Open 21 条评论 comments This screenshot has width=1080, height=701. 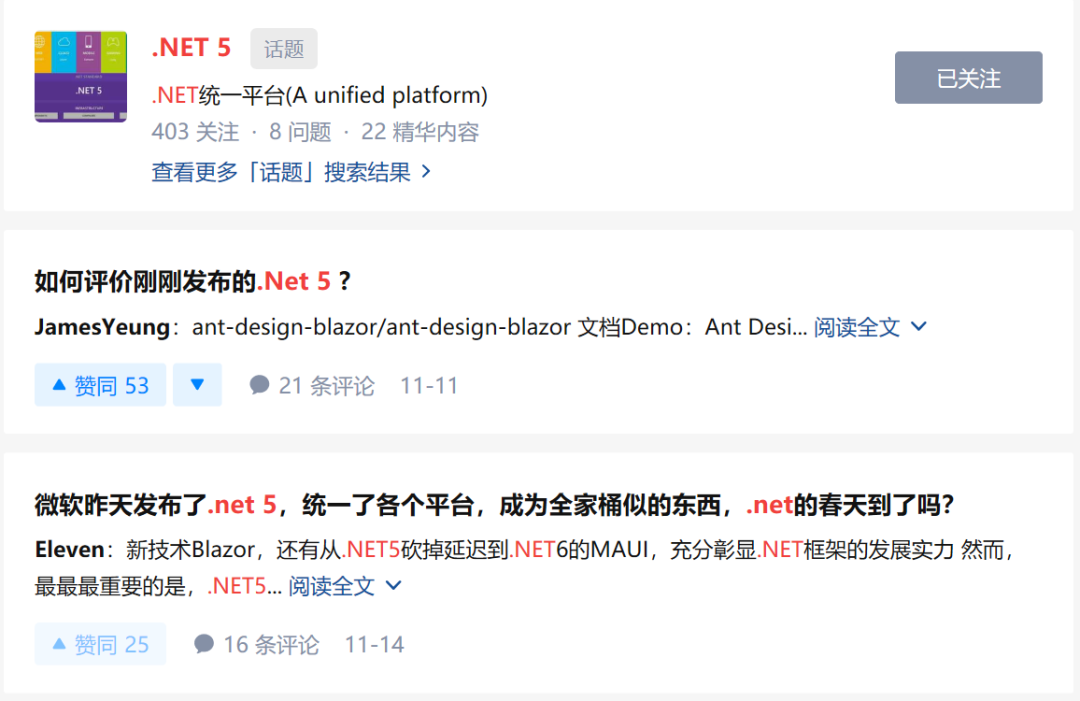pyautogui.click(x=312, y=386)
